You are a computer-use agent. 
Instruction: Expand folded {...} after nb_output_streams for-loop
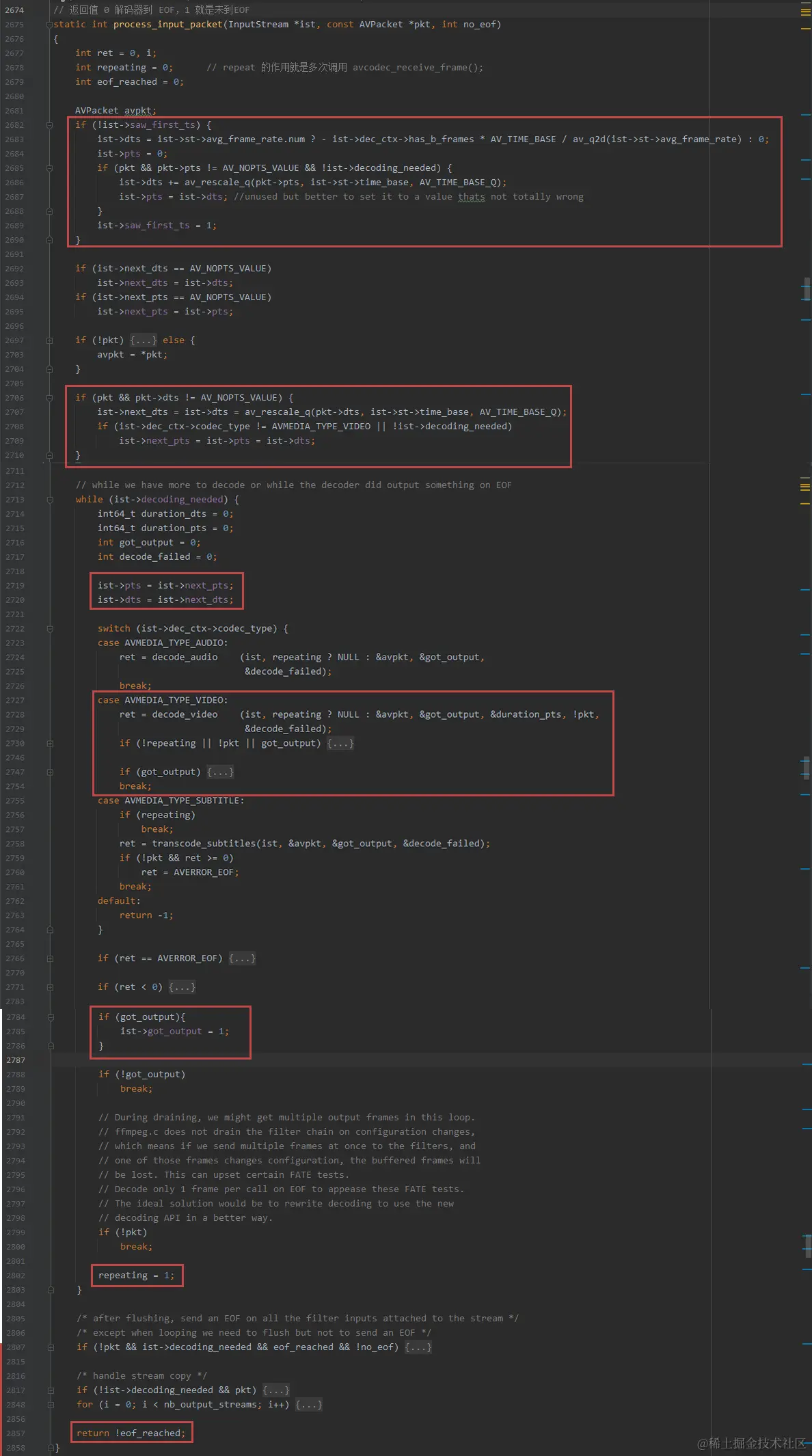click(309, 1405)
